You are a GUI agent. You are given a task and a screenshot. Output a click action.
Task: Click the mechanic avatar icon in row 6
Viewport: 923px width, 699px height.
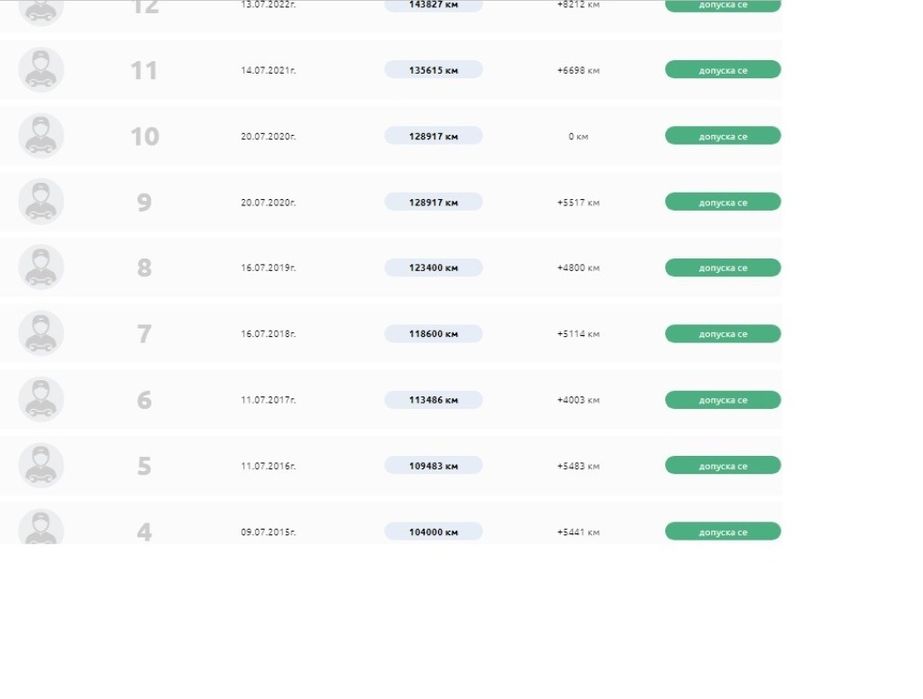point(41,400)
